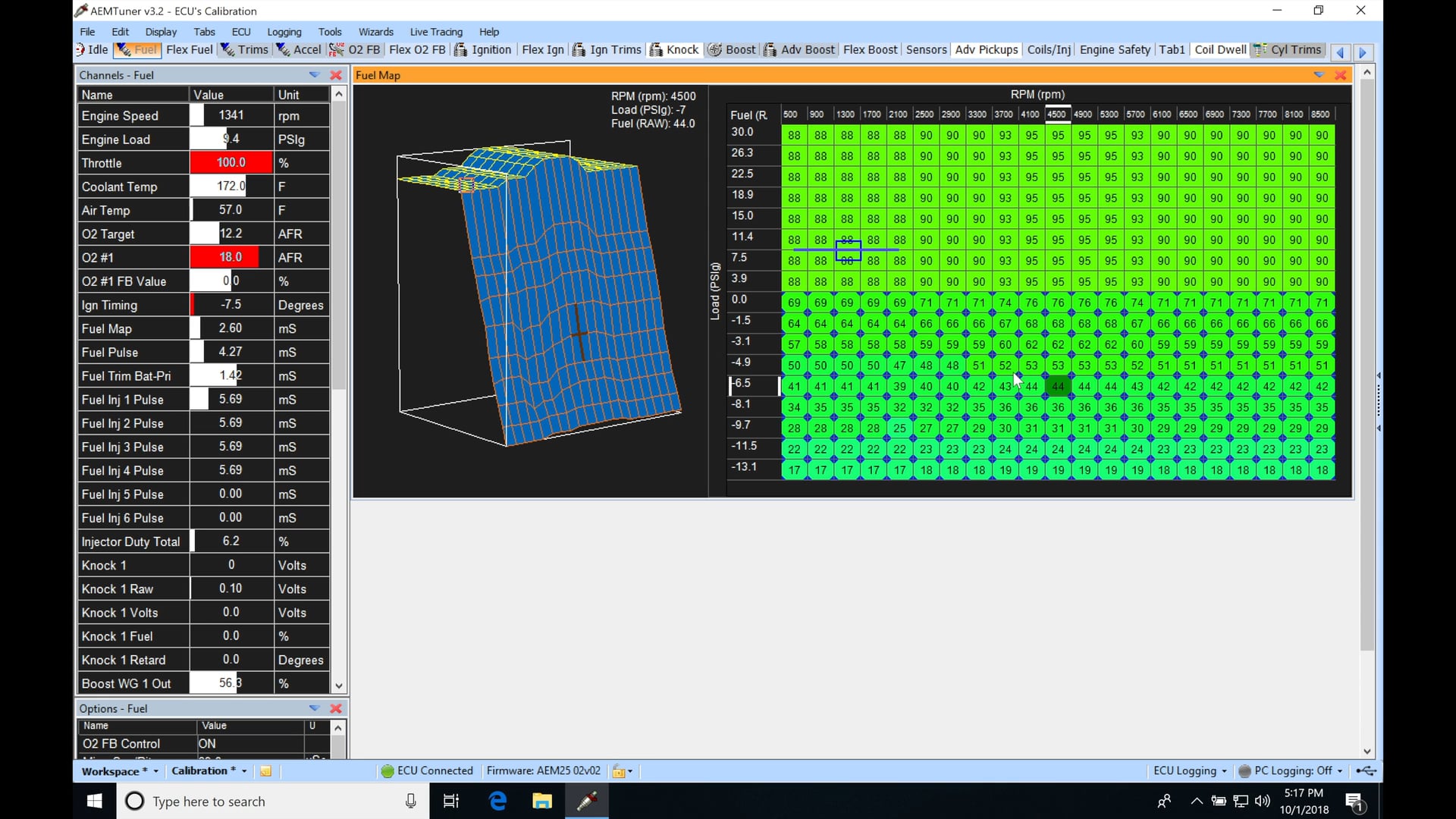1456x819 pixels.
Task: Open the Live Tracing menu
Action: 436,32
